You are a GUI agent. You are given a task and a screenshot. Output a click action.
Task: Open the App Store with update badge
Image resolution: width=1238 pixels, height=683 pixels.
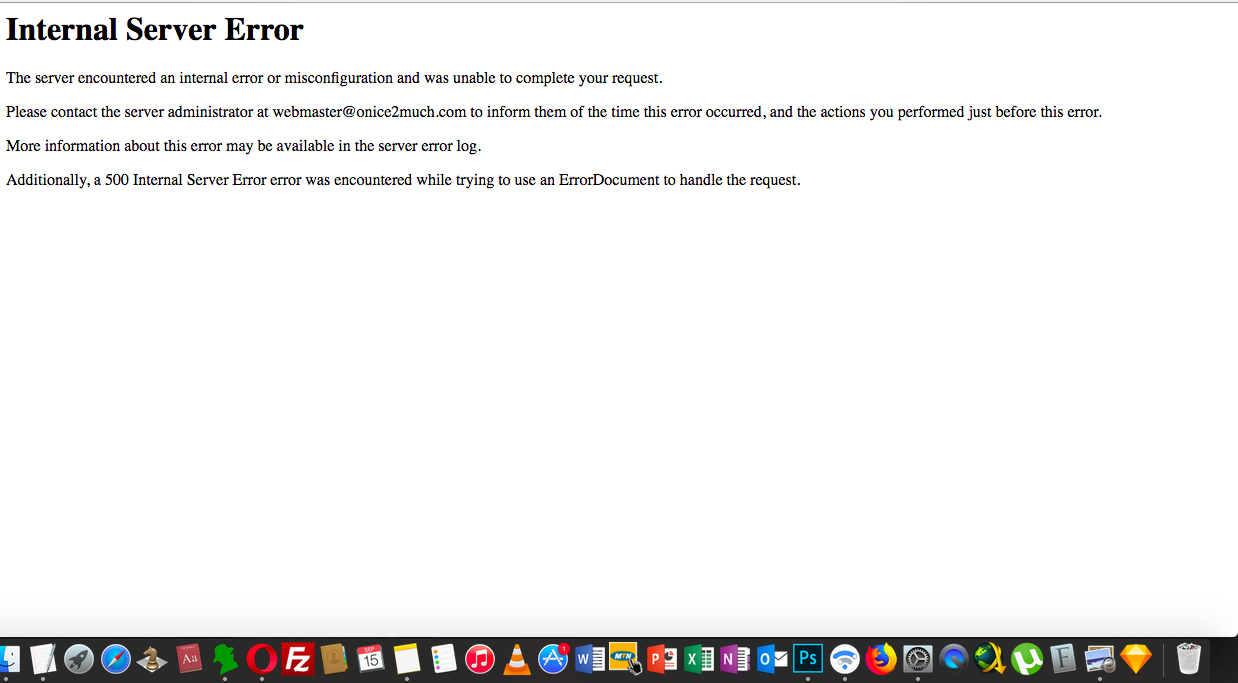(553, 659)
